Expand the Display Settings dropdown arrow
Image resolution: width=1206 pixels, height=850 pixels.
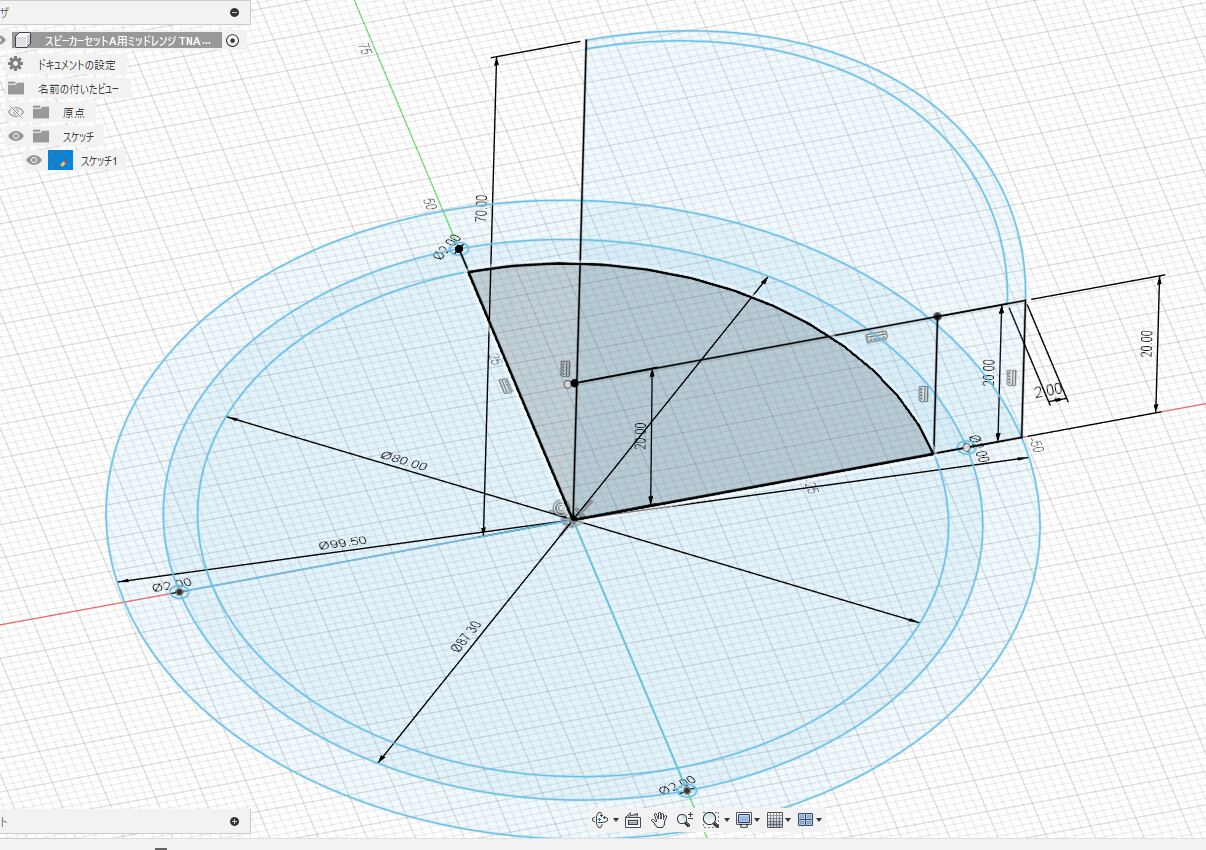coord(757,821)
